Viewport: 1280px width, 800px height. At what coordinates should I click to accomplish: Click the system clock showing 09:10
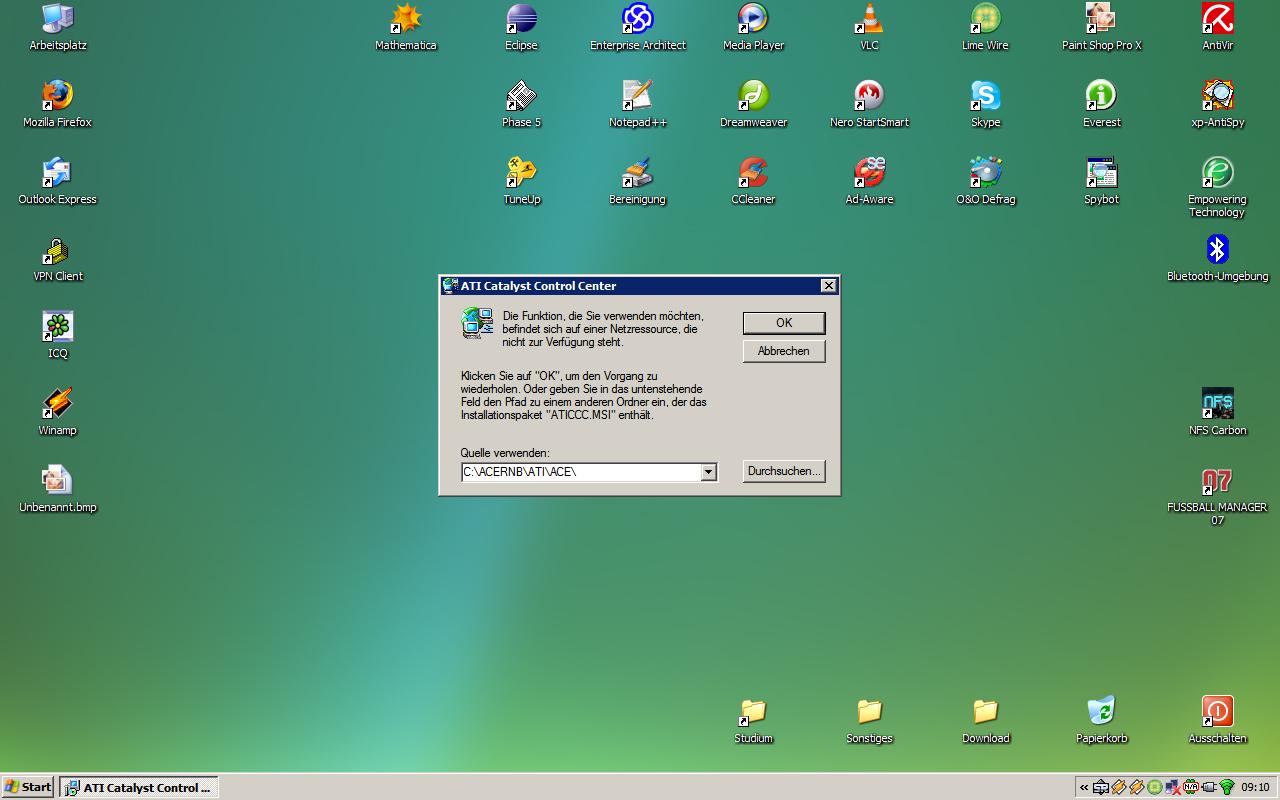click(1255, 787)
